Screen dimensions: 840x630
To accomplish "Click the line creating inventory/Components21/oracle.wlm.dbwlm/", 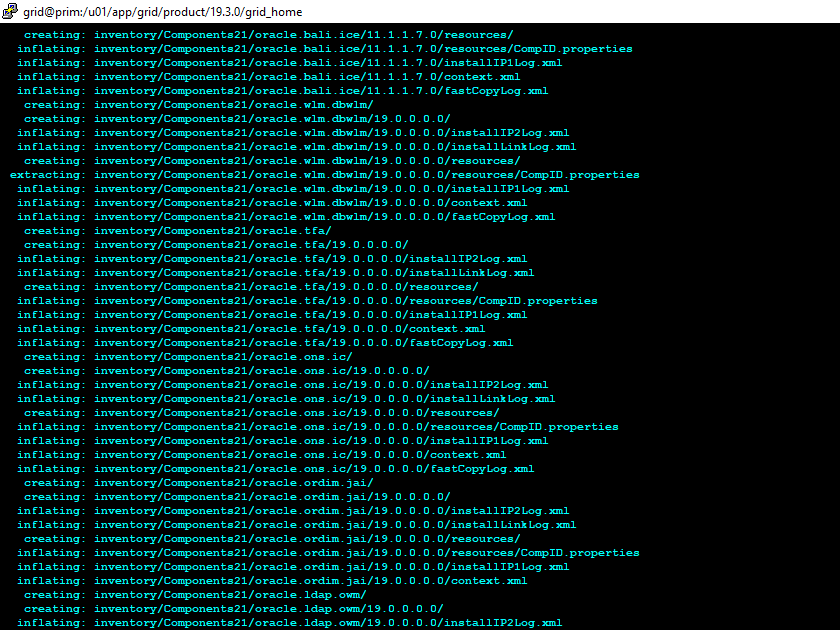I will tap(199, 105).
